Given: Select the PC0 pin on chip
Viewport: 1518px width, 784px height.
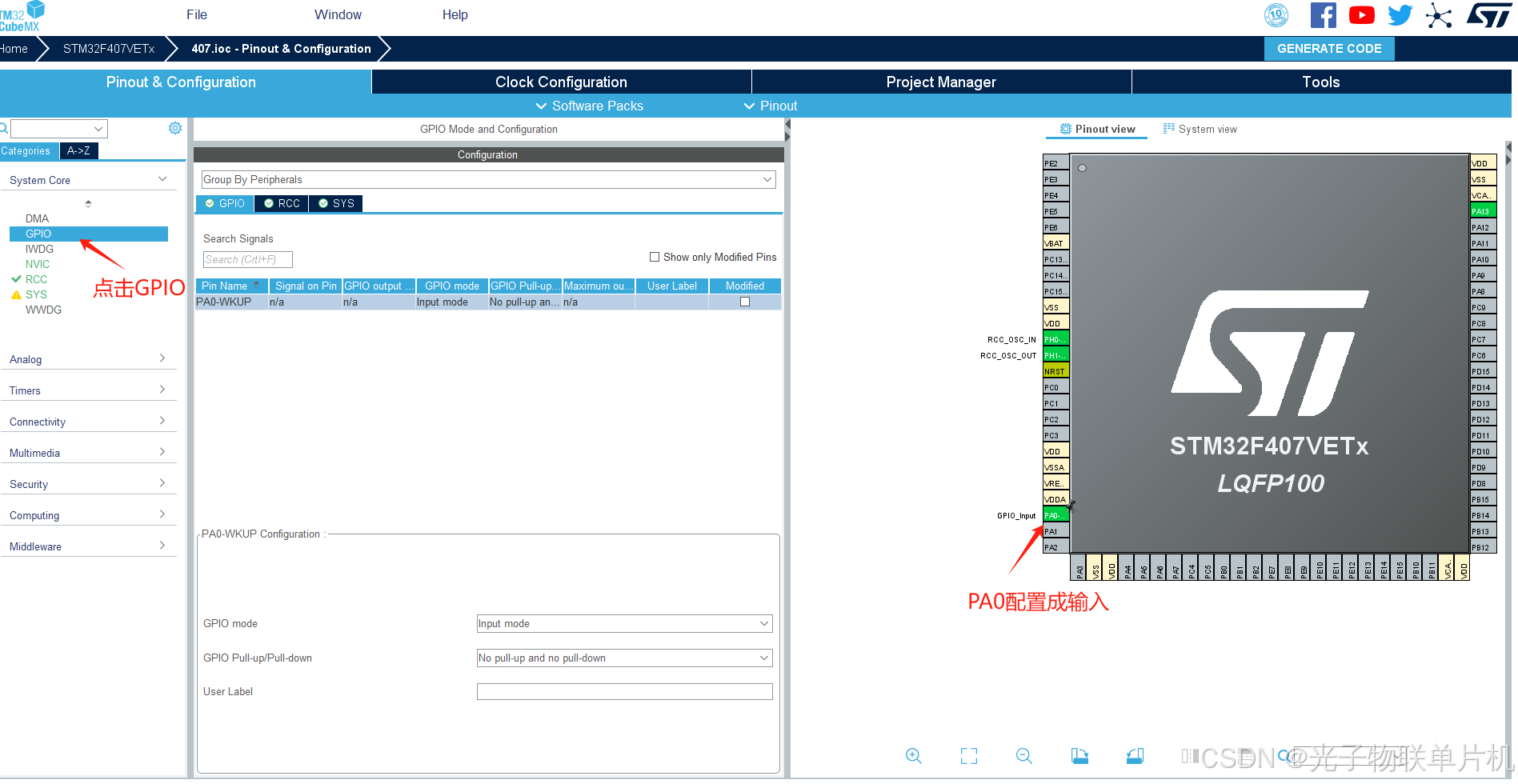Looking at the screenshot, I should pos(1055,387).
